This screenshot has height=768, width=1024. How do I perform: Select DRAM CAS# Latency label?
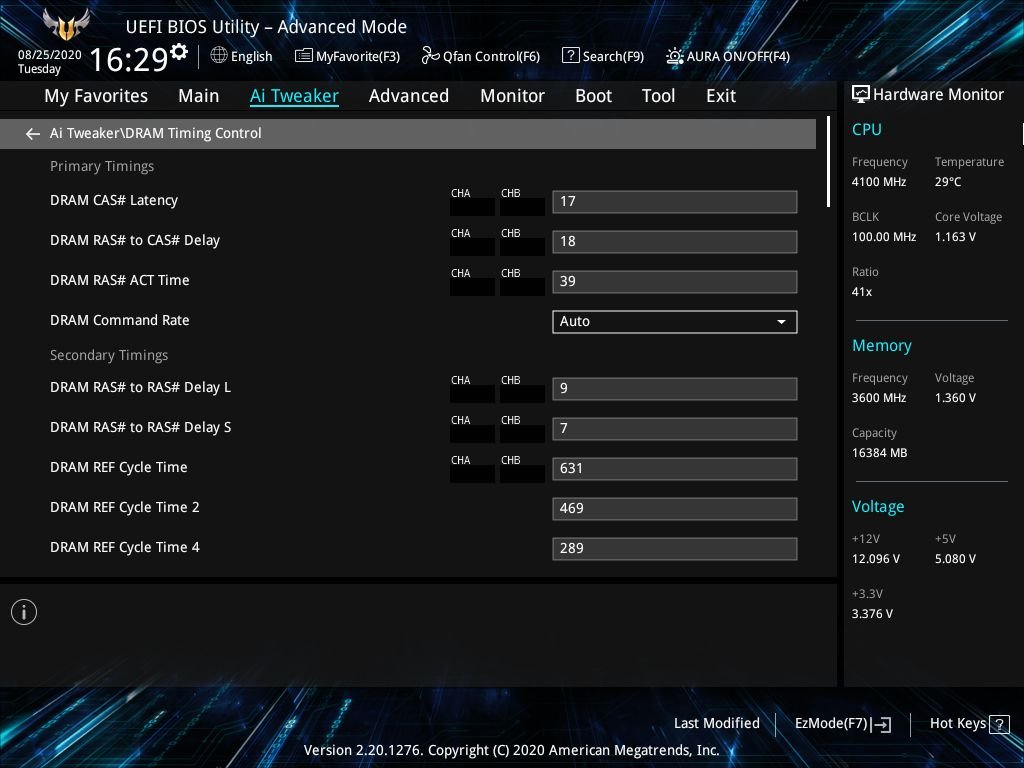[x=114, y=200]
